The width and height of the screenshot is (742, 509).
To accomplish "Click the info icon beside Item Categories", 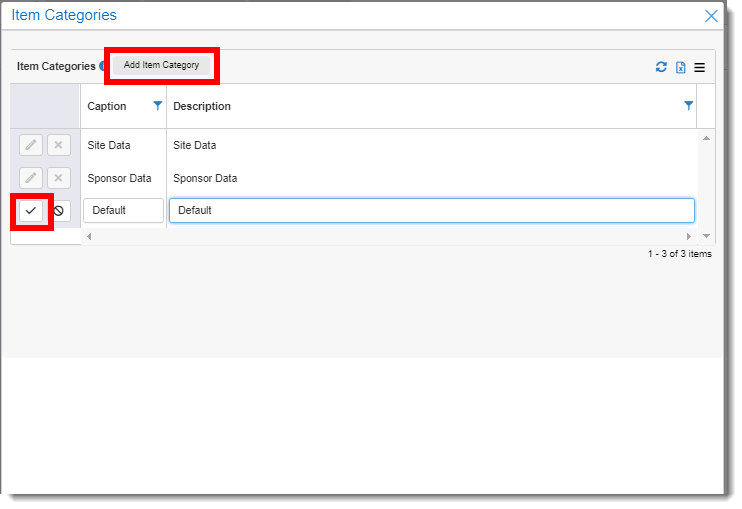I will point(102,66).
